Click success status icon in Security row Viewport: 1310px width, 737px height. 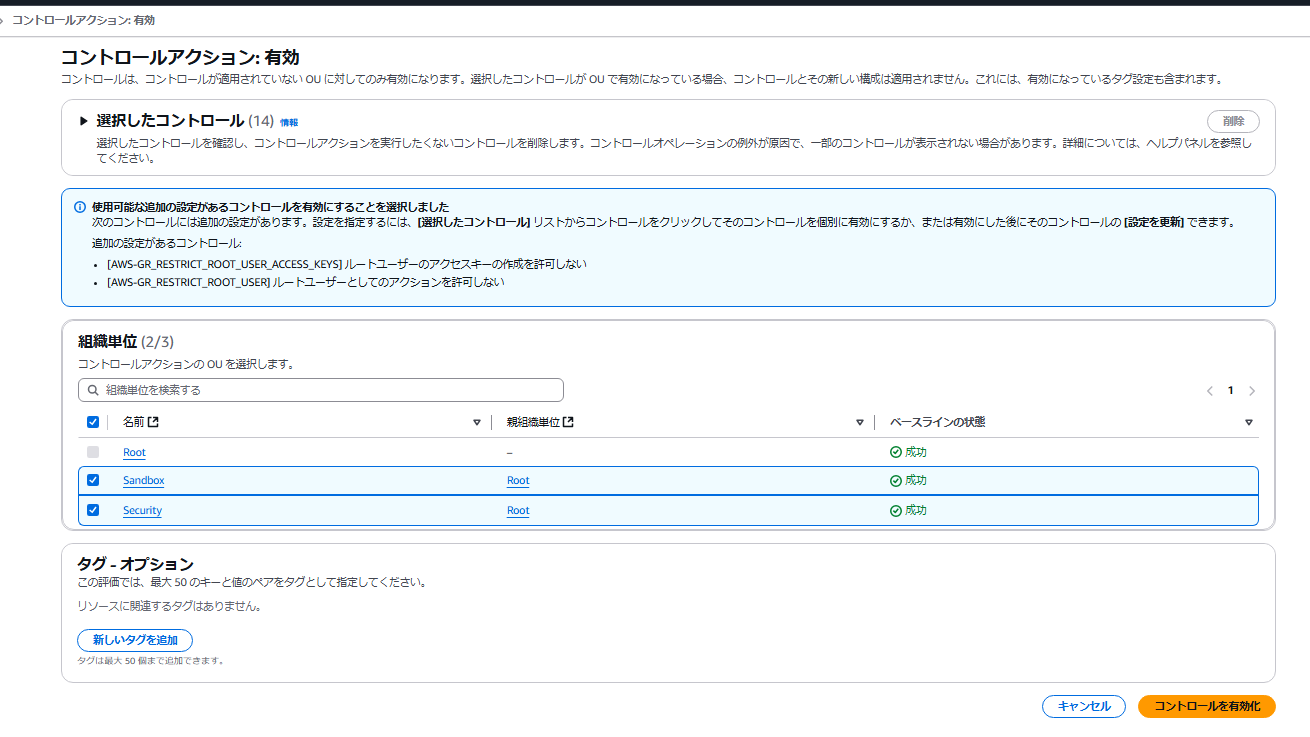point(896,510)
